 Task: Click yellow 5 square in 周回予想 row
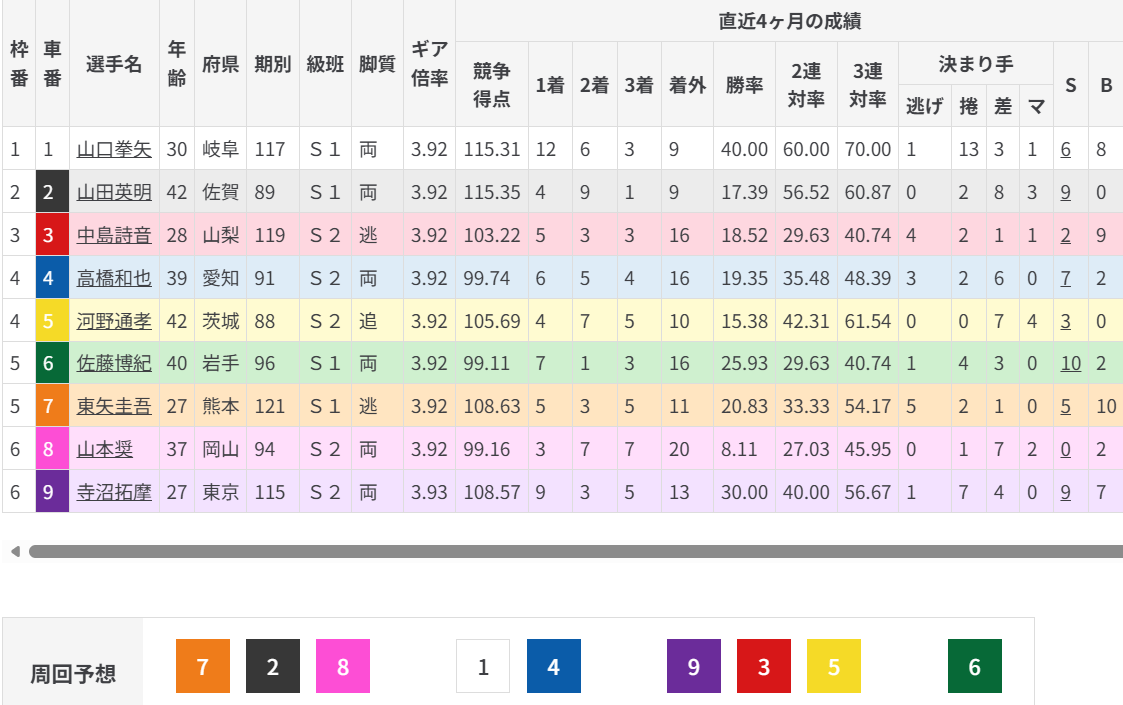834,666
